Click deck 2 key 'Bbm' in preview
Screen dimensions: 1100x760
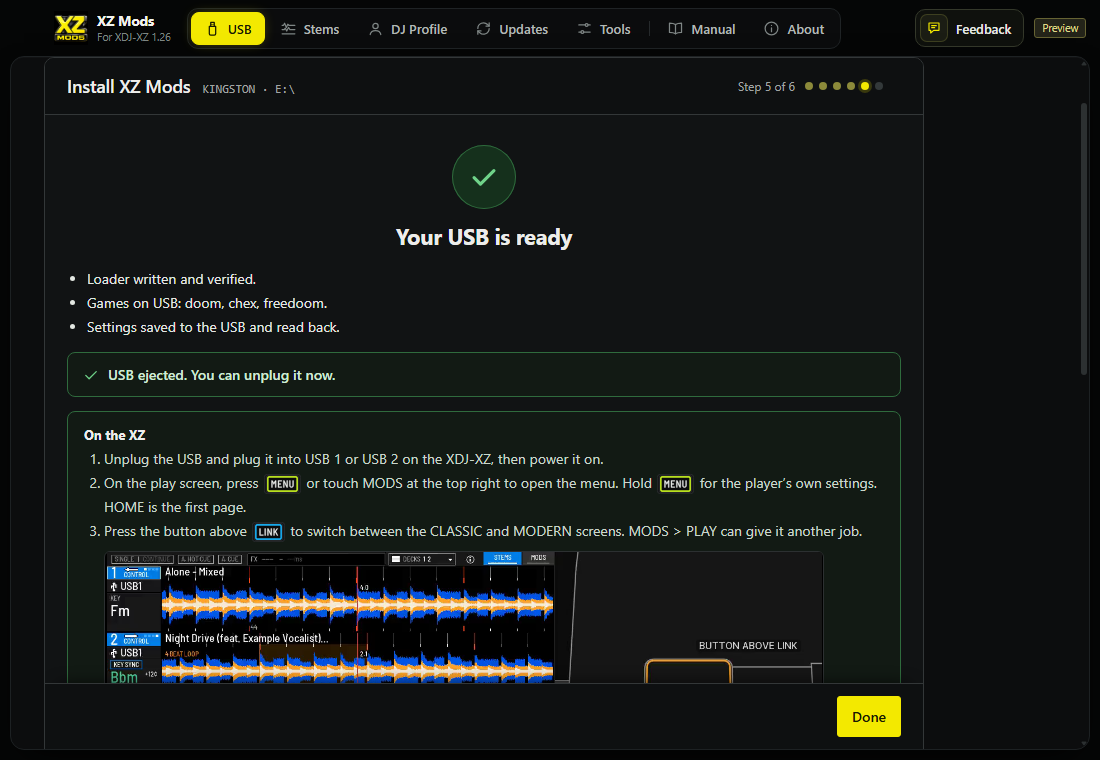pyautogui.click(x=123, y=676)
